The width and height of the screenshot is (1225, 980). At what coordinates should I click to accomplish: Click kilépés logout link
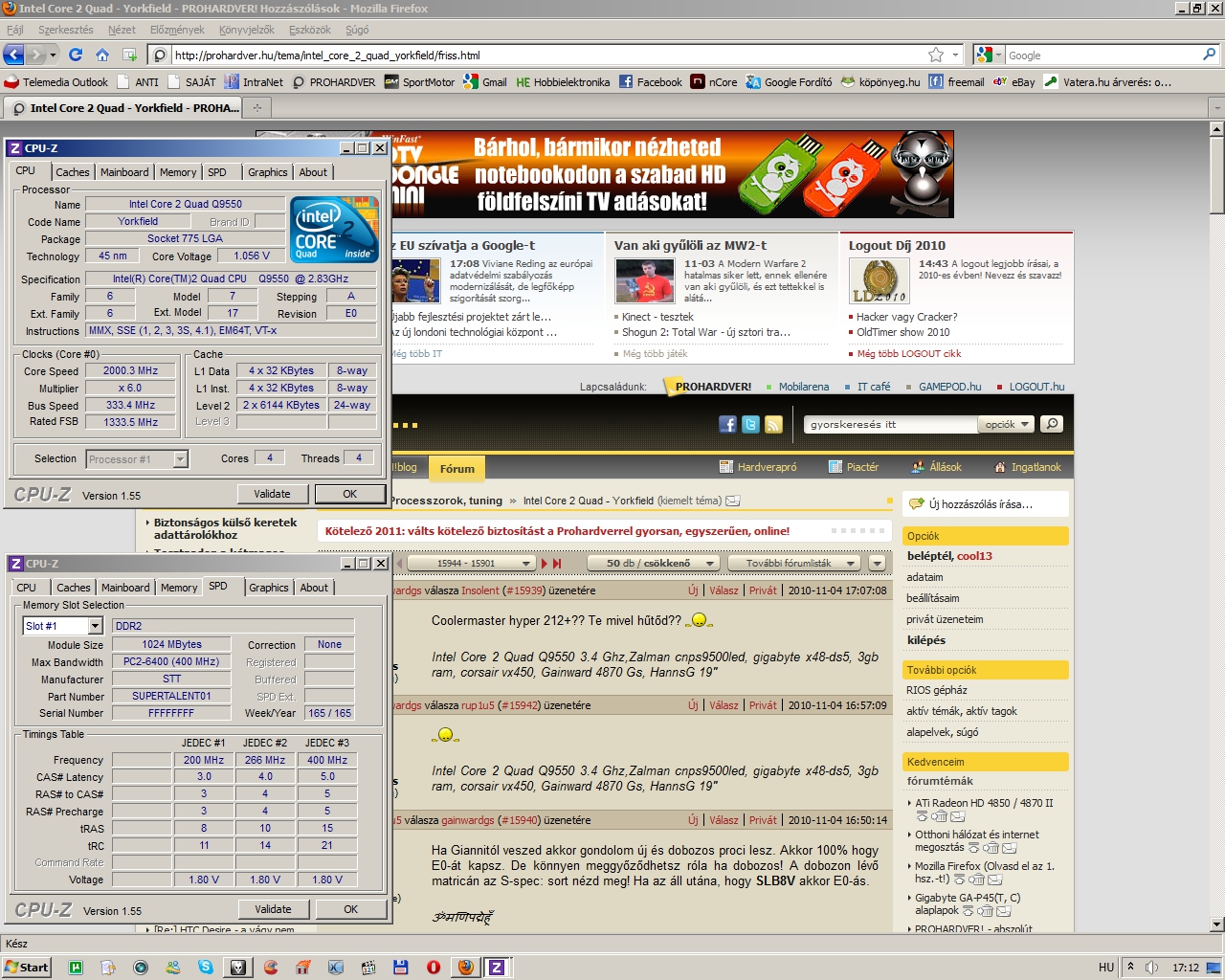[x=926, y=640]
